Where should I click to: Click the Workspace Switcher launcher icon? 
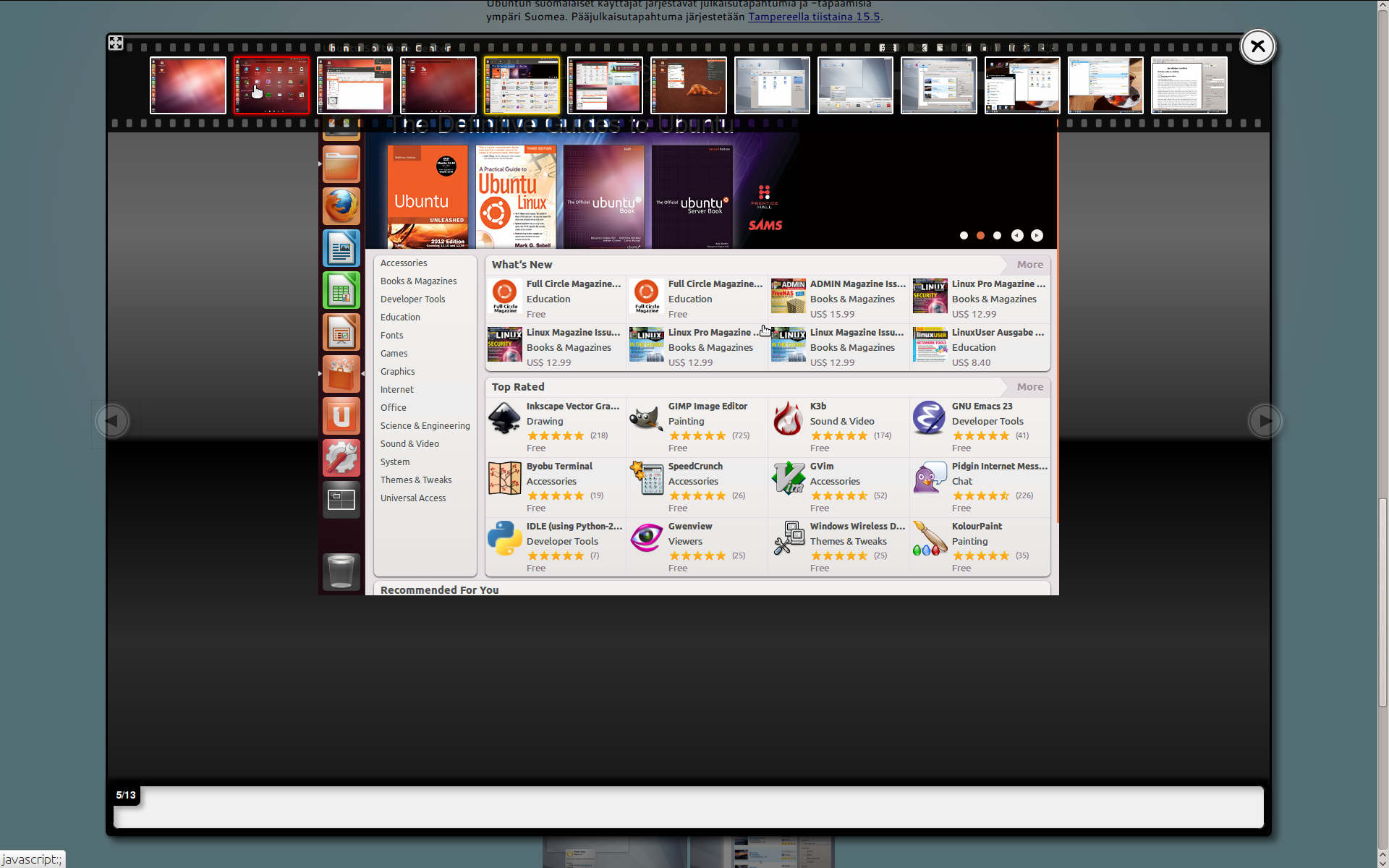(x=341, y=500)
